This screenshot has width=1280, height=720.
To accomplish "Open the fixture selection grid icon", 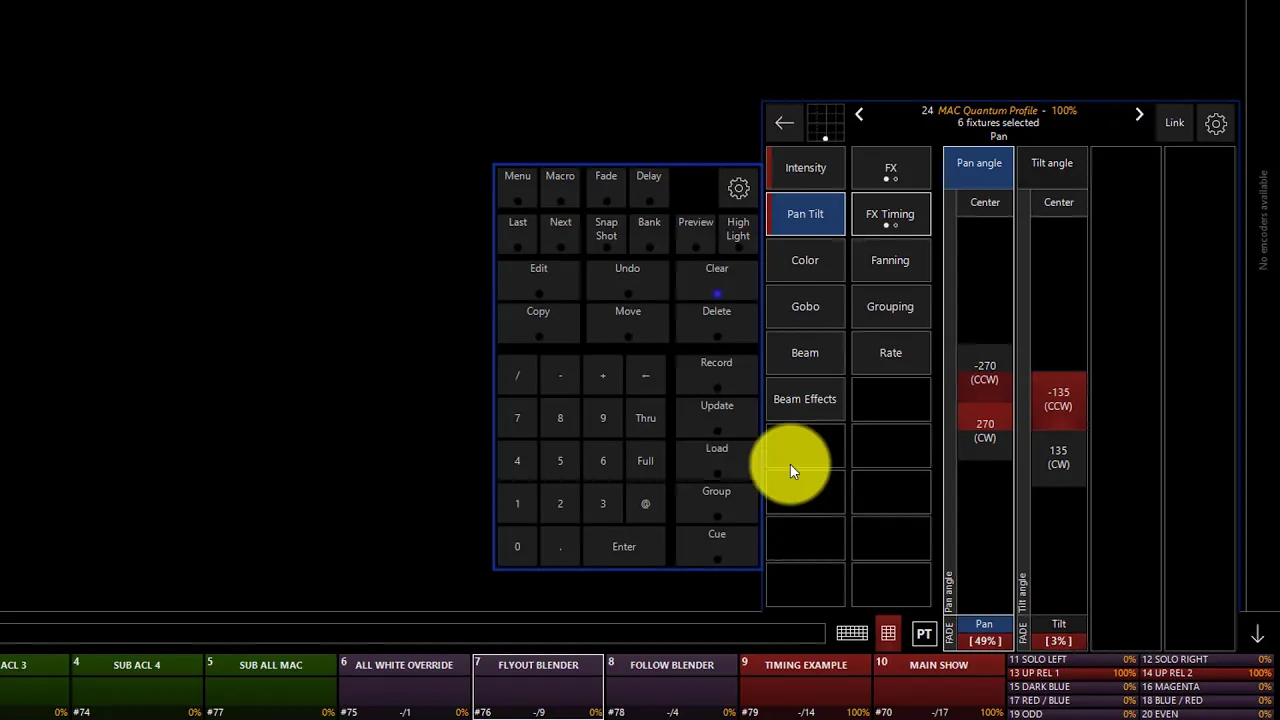I will click(825, 123).
